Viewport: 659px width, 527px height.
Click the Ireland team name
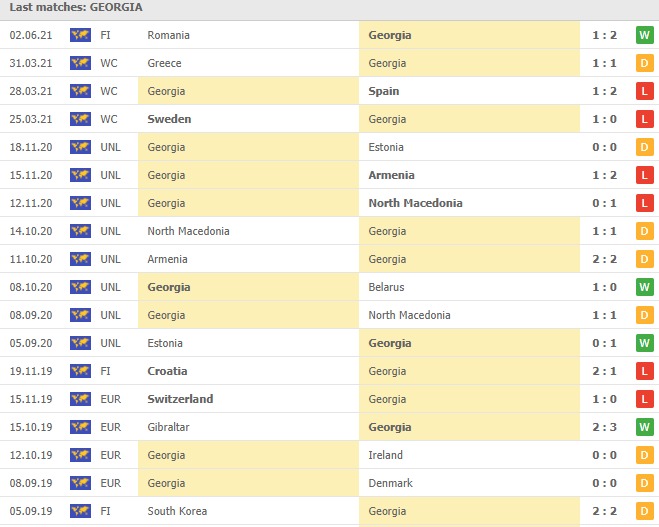point(385,455)
